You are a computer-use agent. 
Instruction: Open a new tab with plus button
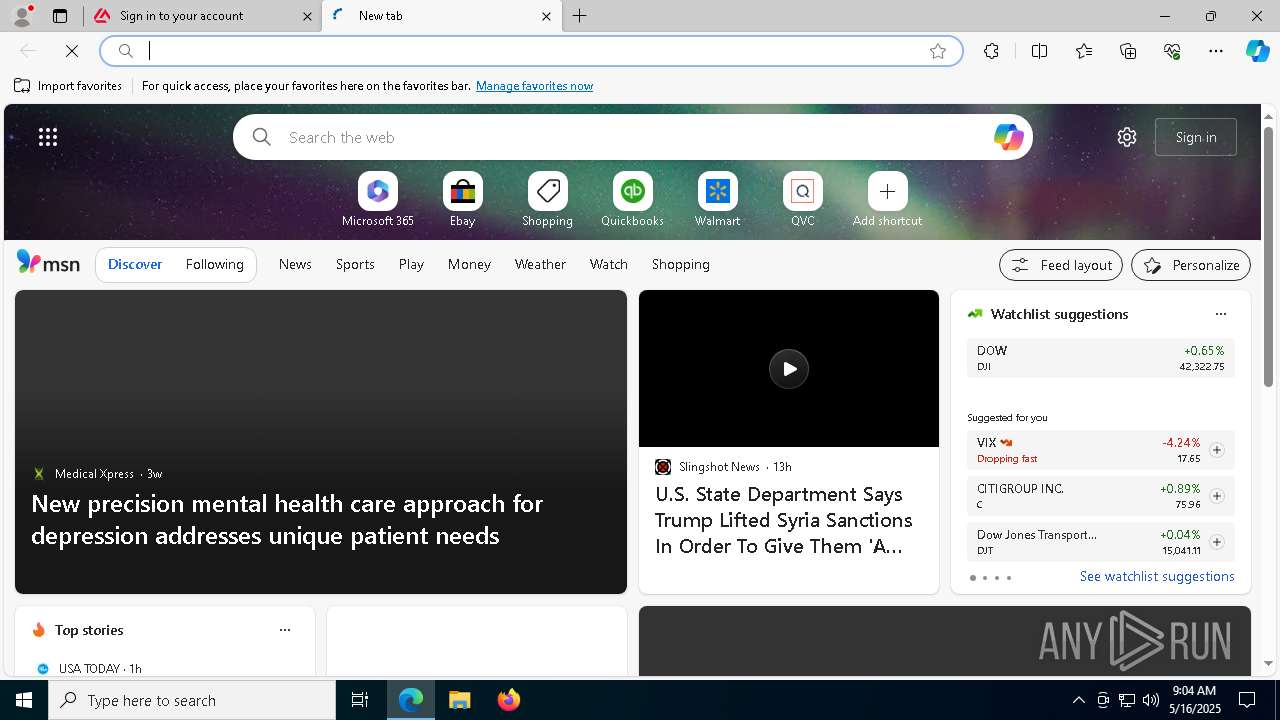coord(580,16)
